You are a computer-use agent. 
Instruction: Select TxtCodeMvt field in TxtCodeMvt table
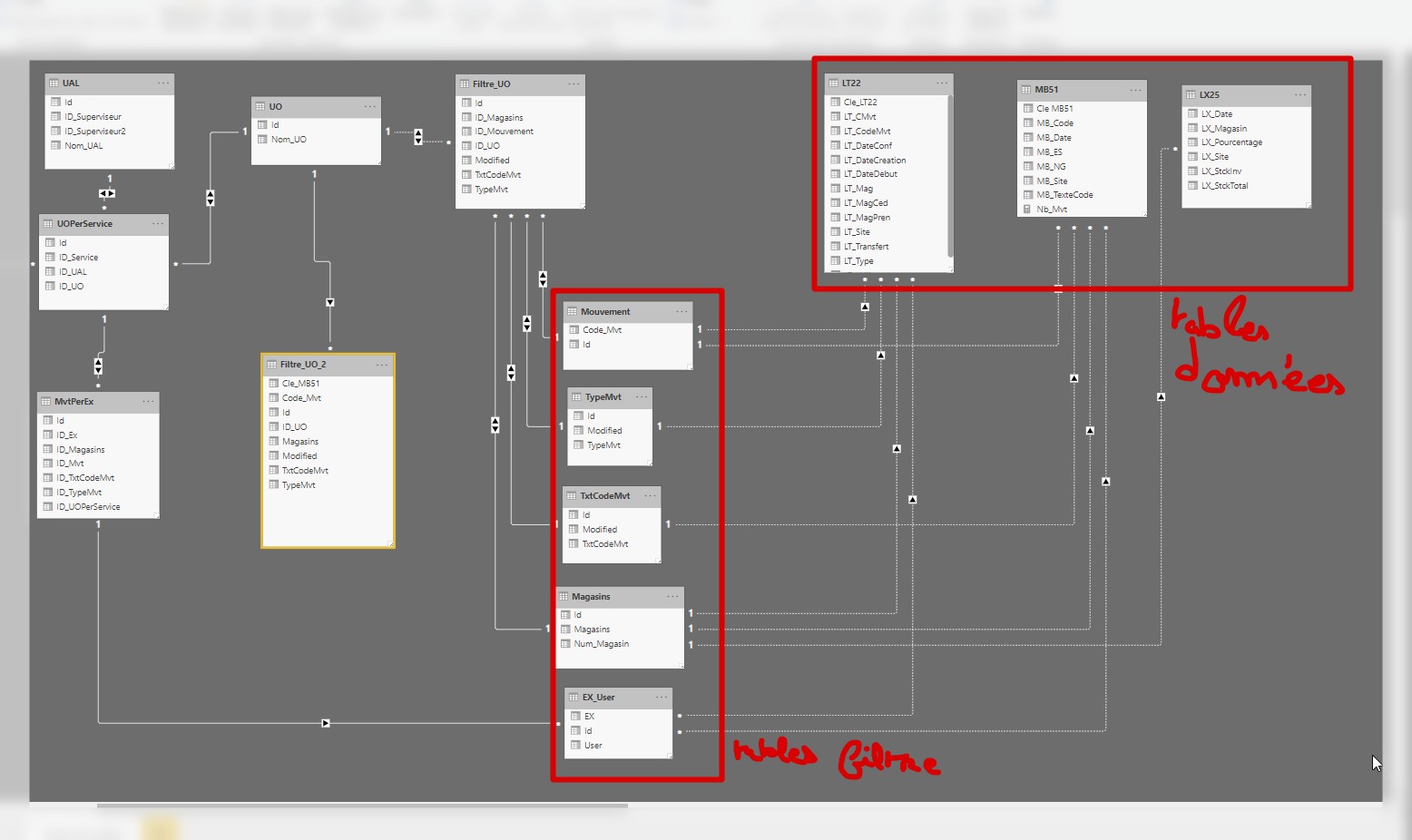point(604,543)
